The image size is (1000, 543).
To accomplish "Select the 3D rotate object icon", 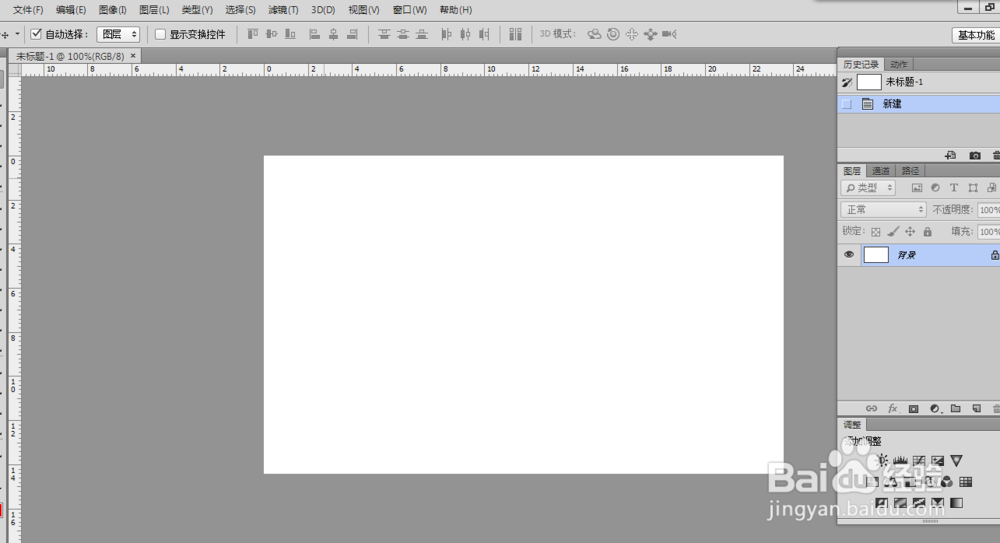I will 594,34.
